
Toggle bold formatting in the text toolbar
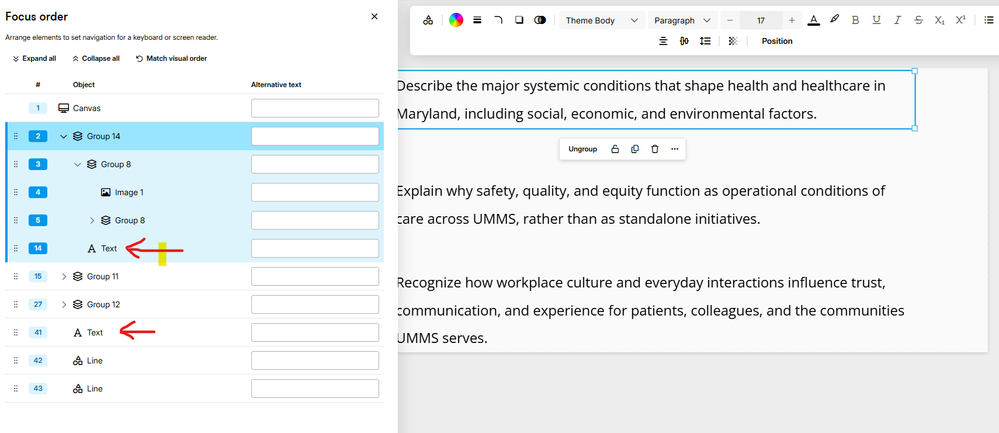coord(855,20)
